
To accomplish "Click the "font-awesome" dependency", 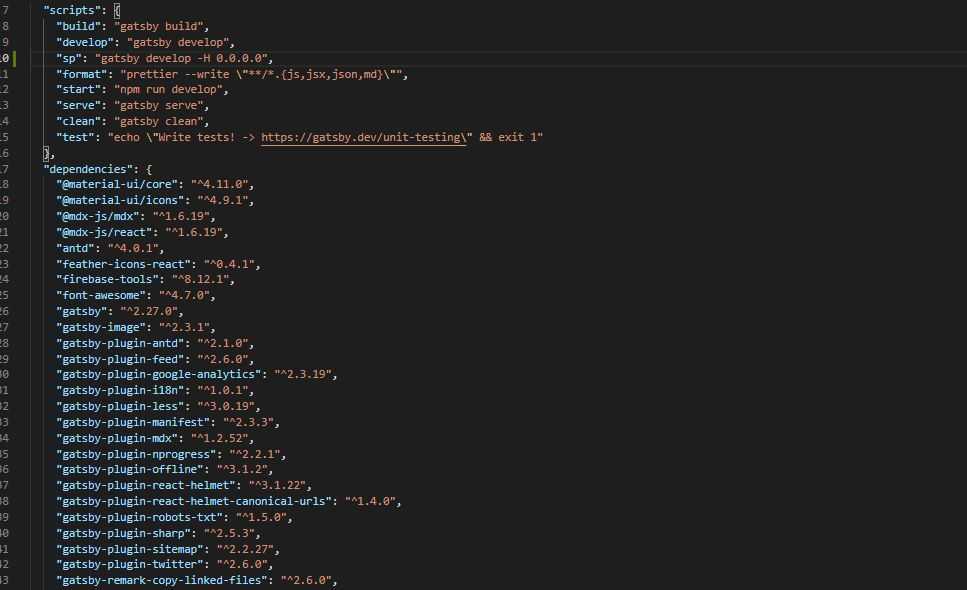I will [x=101, y=295].
